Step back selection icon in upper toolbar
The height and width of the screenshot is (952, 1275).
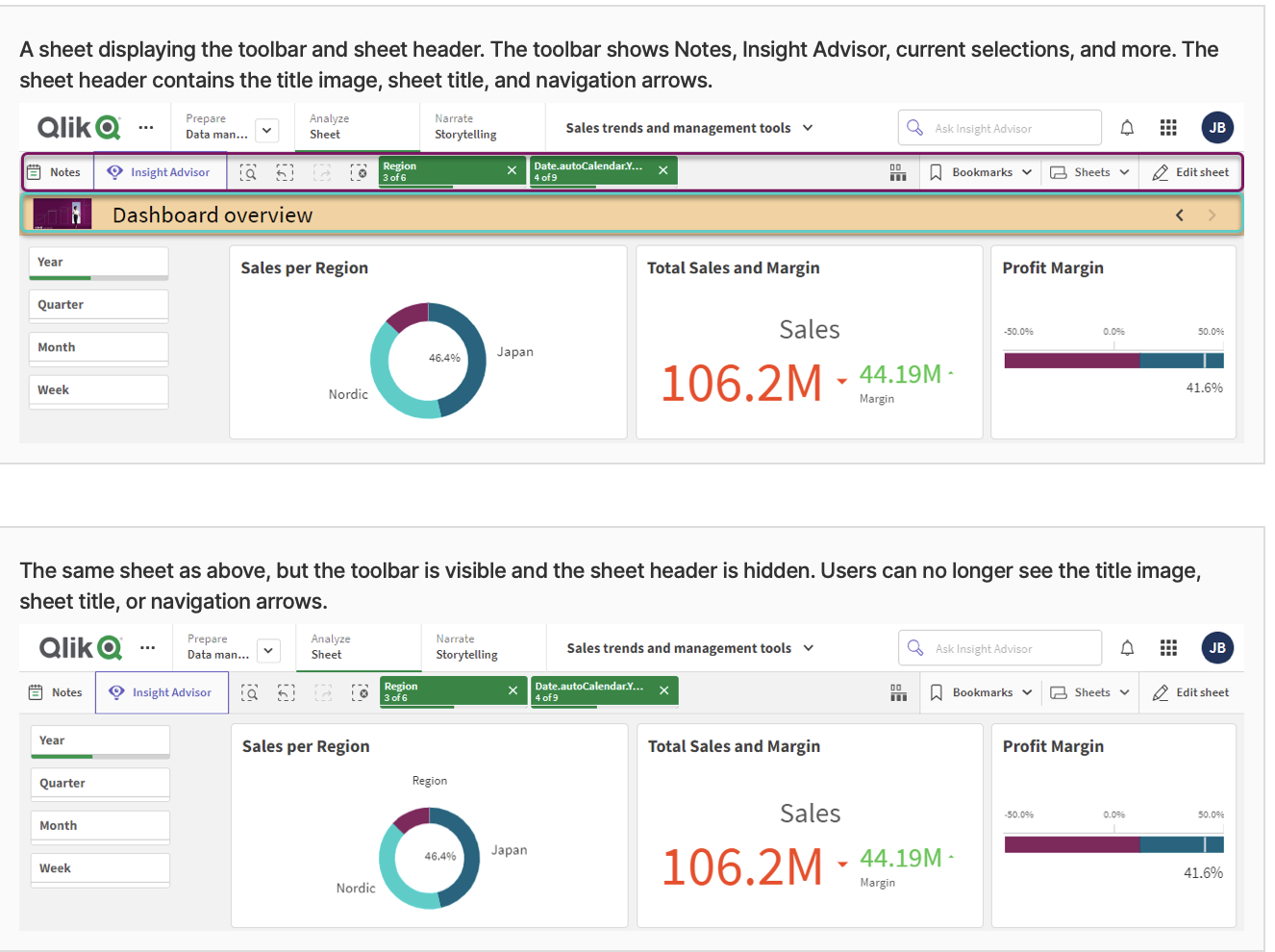pyautogui.click(x=285, y=172)
